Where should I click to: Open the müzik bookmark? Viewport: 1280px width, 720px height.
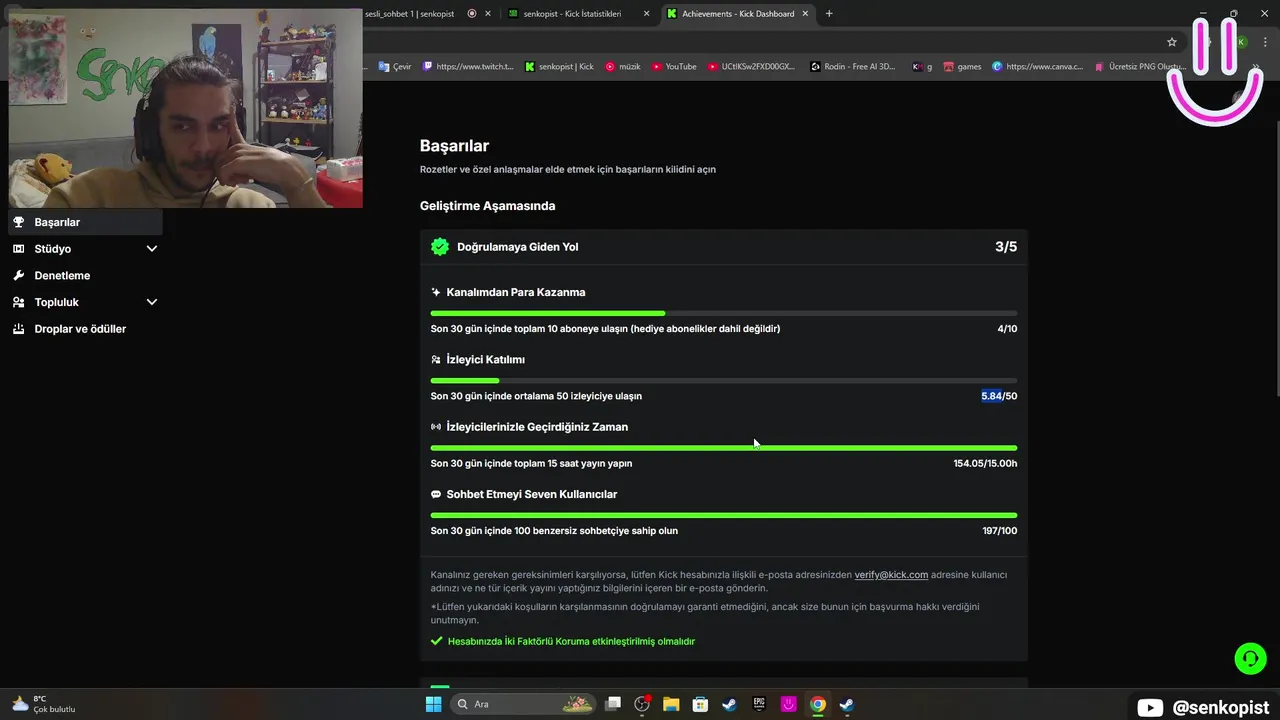tap(622, 67)
